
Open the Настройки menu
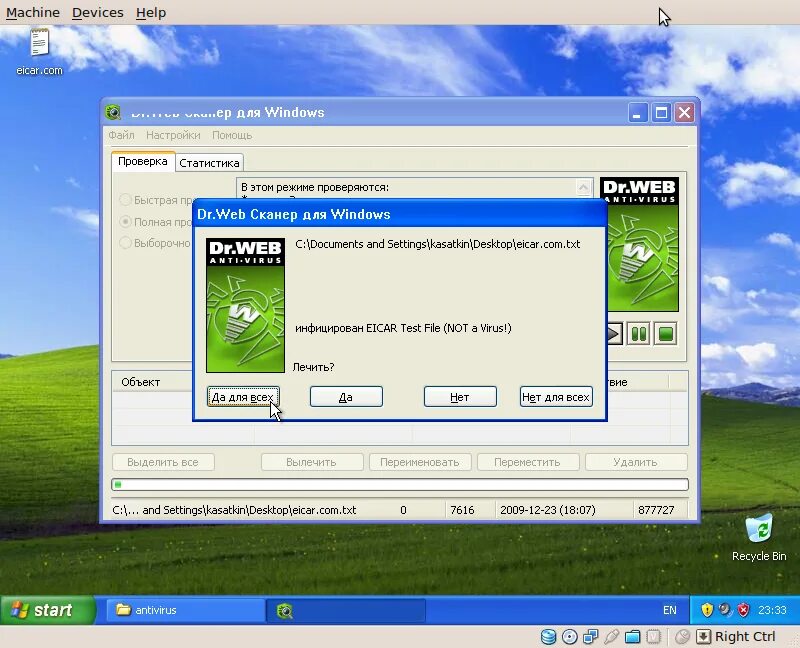click(x=173, y=135)
